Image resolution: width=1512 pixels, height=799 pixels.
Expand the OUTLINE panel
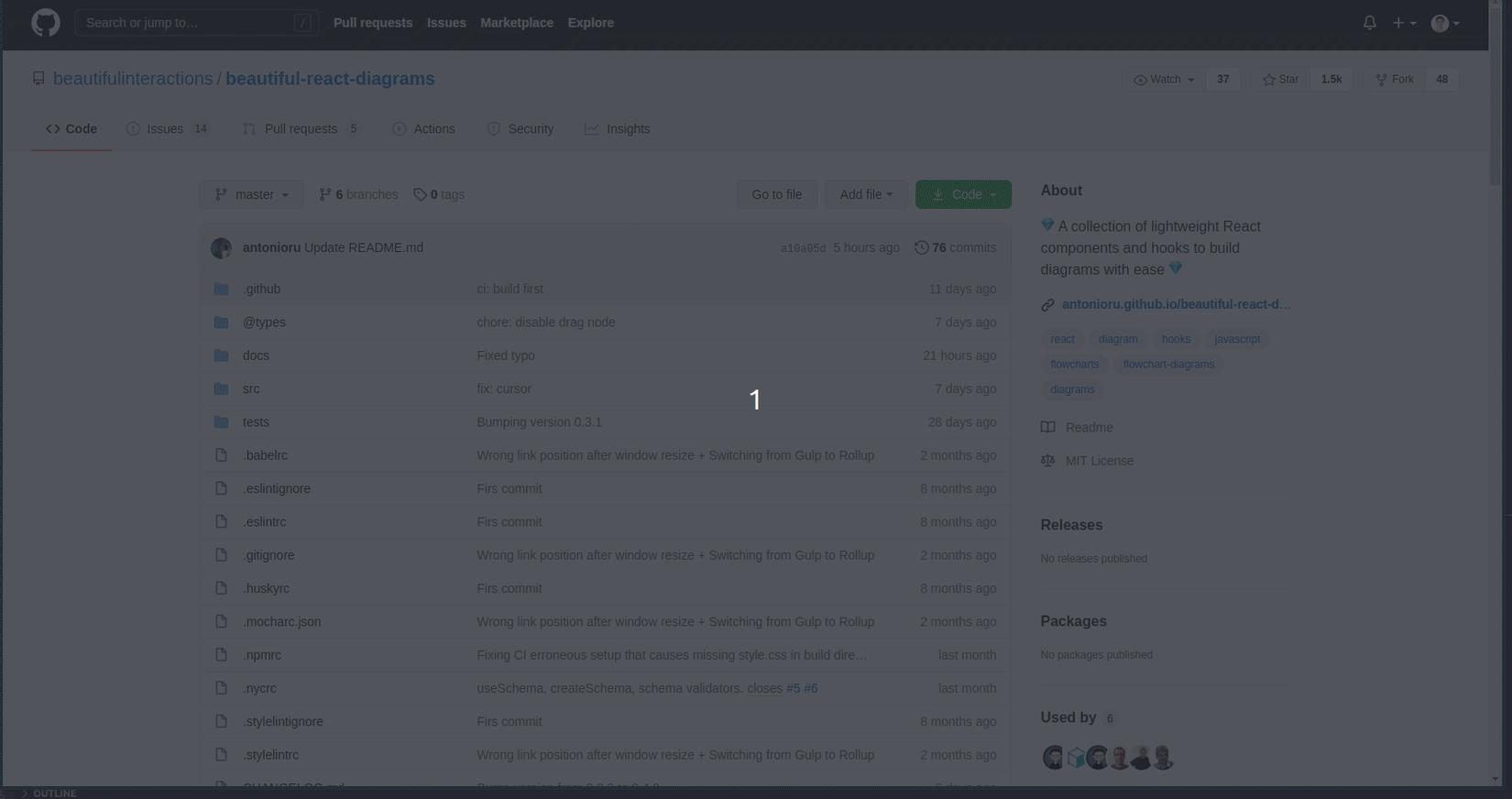(x=49, y=794)
